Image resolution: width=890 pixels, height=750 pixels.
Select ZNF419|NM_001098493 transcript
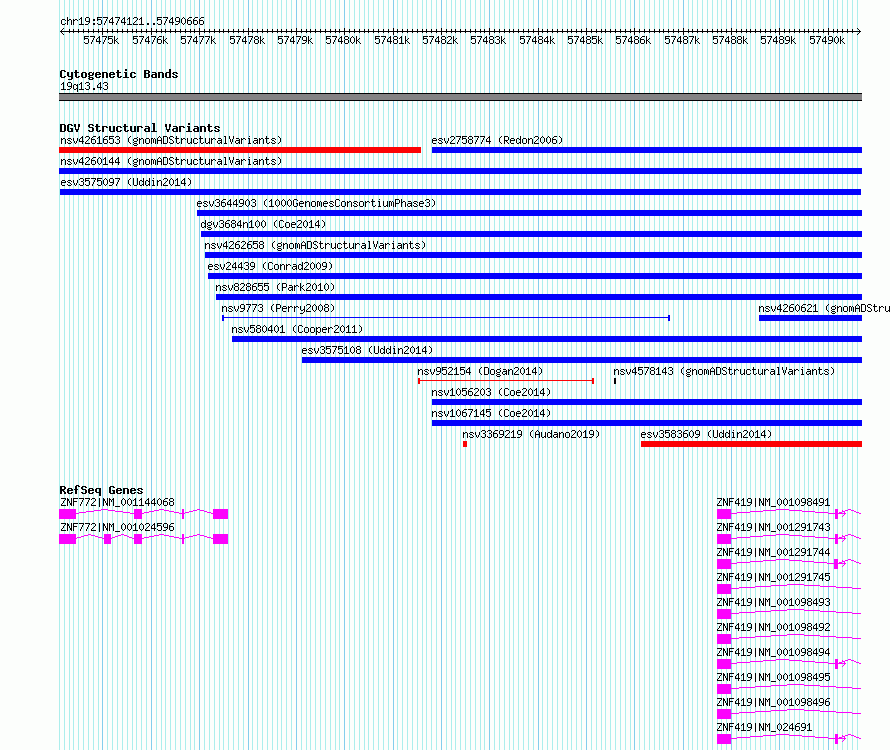click(773, 602)
